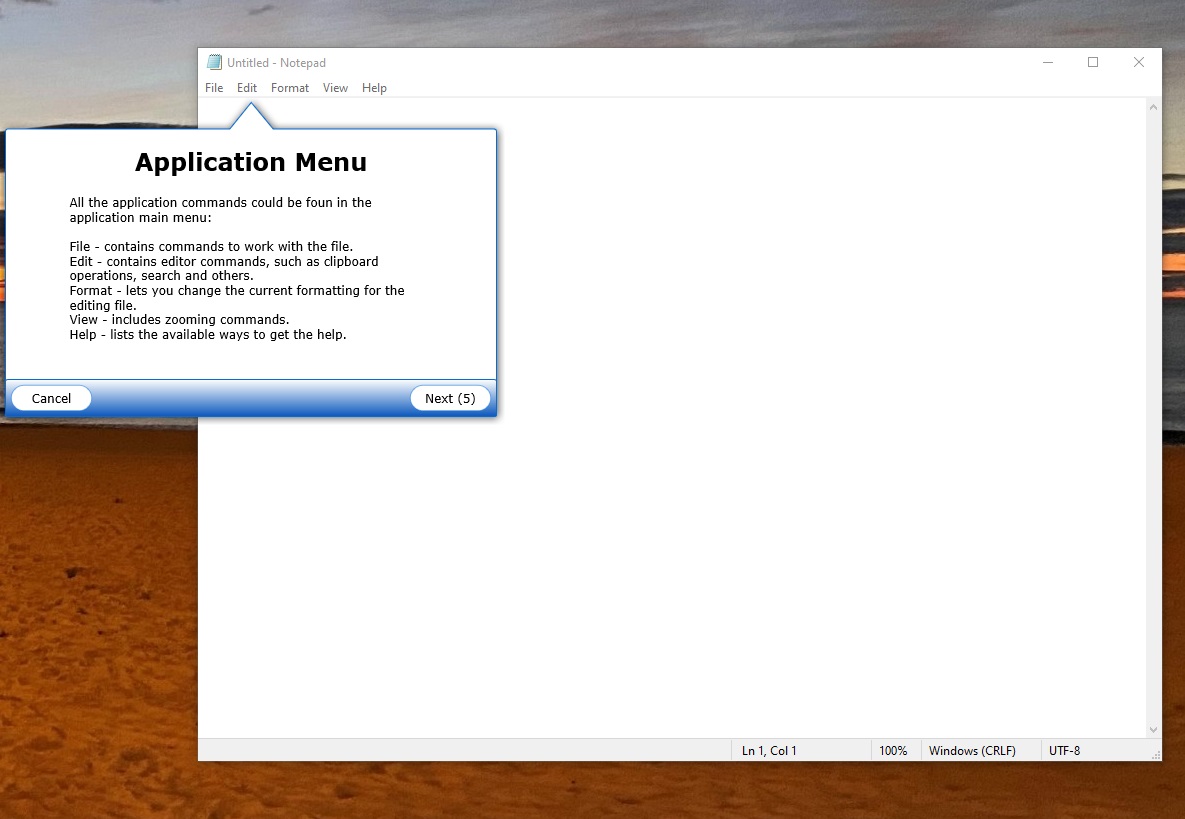The height and width of the screenshot is (819, 1185).
Task: Click the resize grip in the status bar corner
Action: (1156, 755)
